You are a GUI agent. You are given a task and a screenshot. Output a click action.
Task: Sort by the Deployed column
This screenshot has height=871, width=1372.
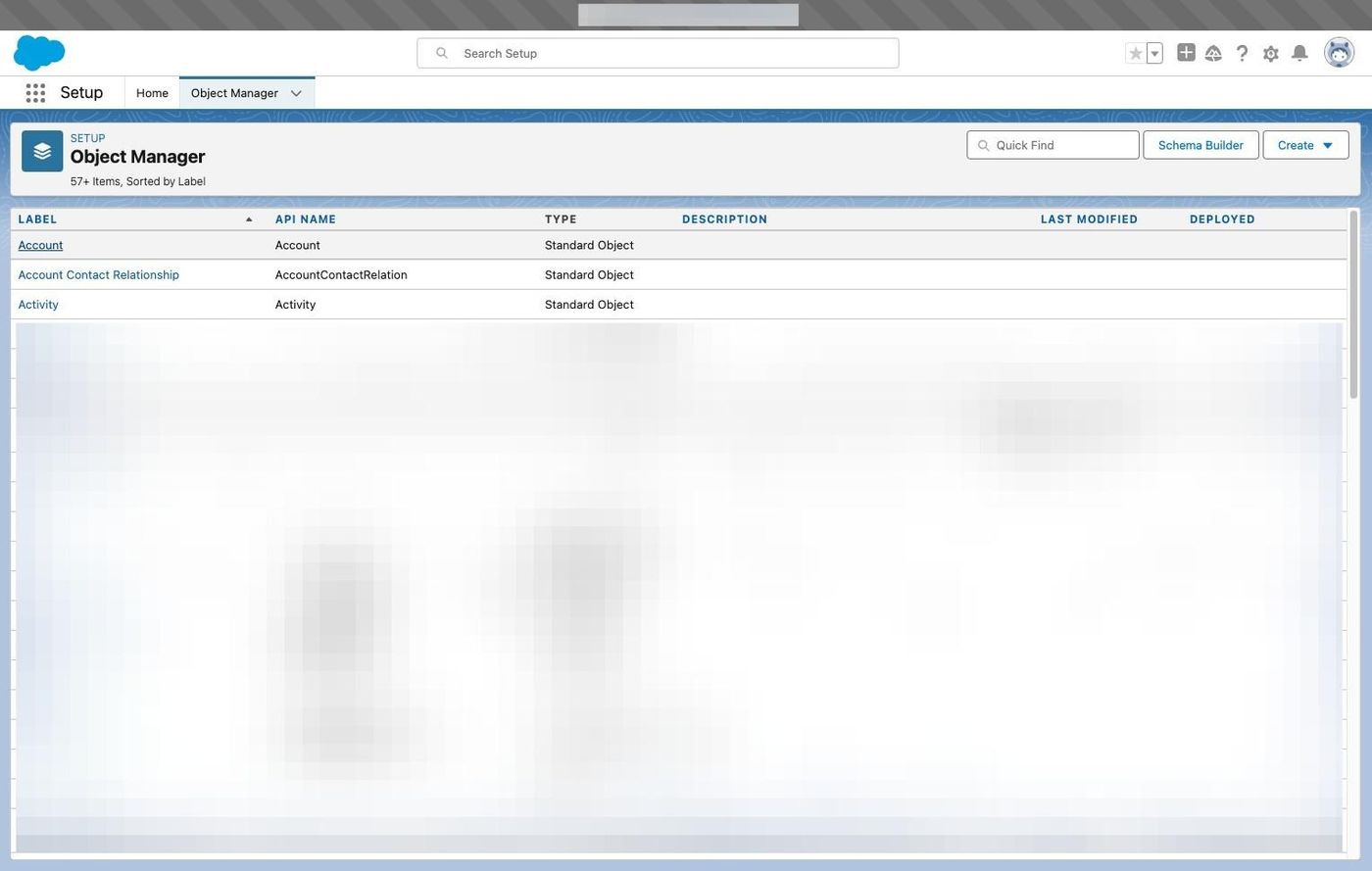click(x=1222, y=219)
